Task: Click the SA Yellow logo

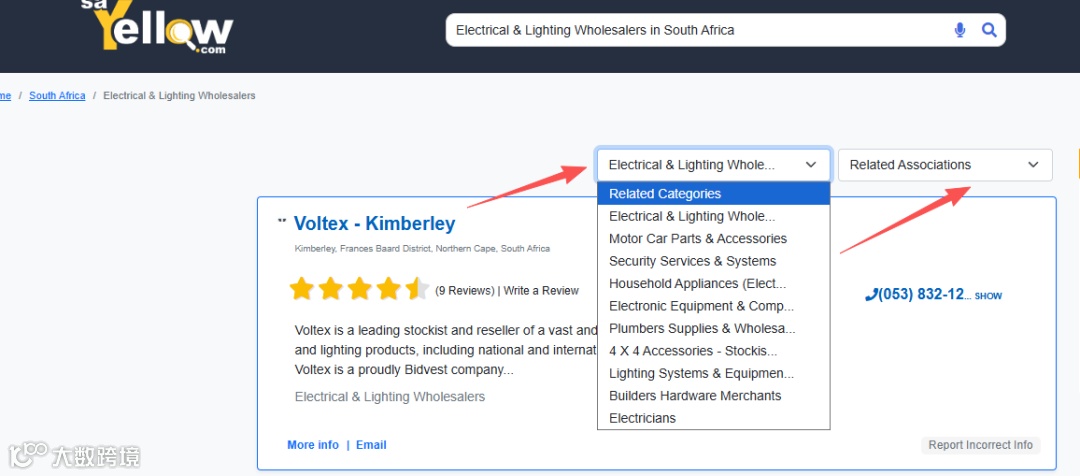Action: (x=166, y=28)
